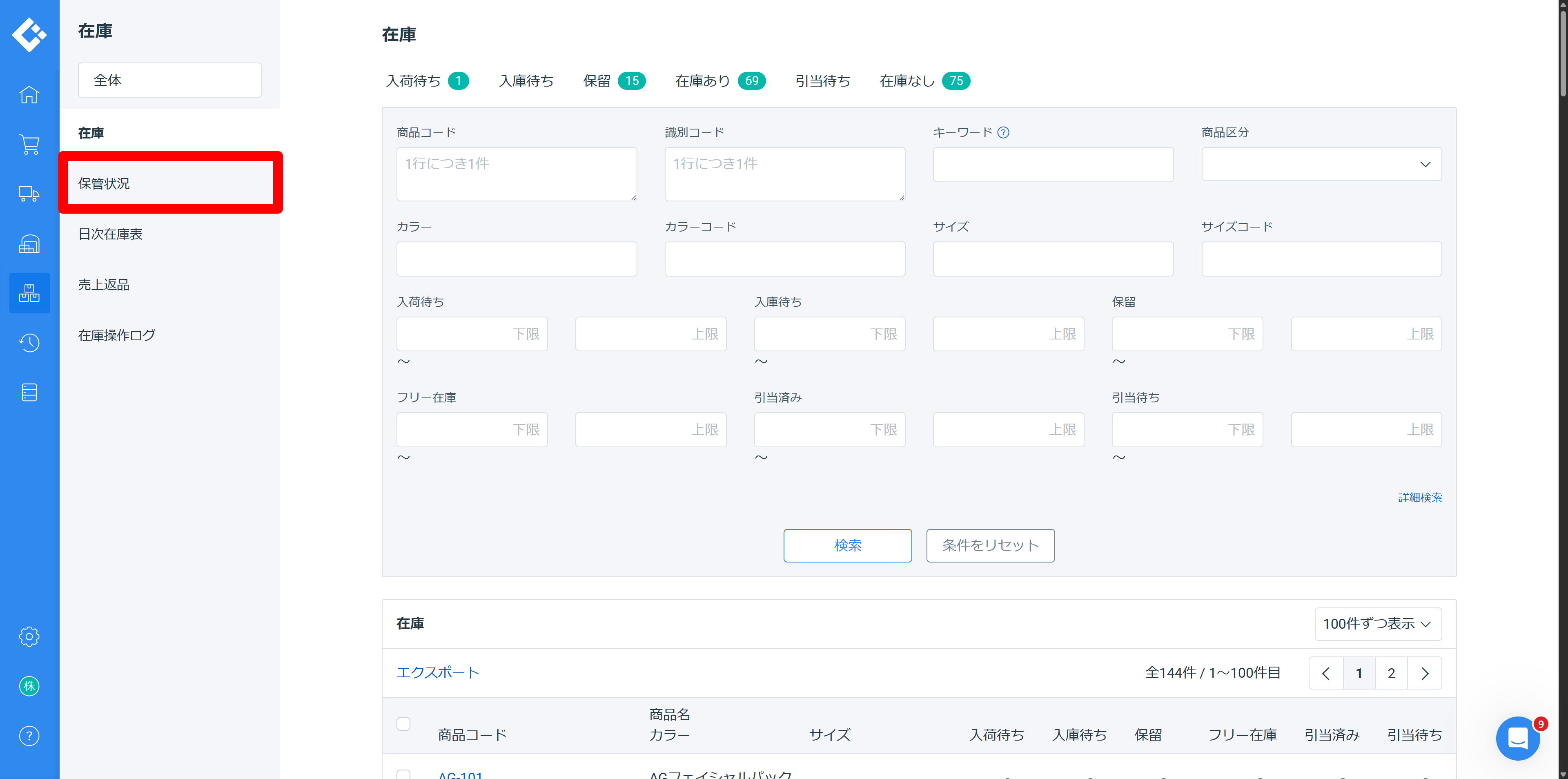1568x779 pixels.
Task: Click the サイズコード input field
Action: coord(1321,258)
